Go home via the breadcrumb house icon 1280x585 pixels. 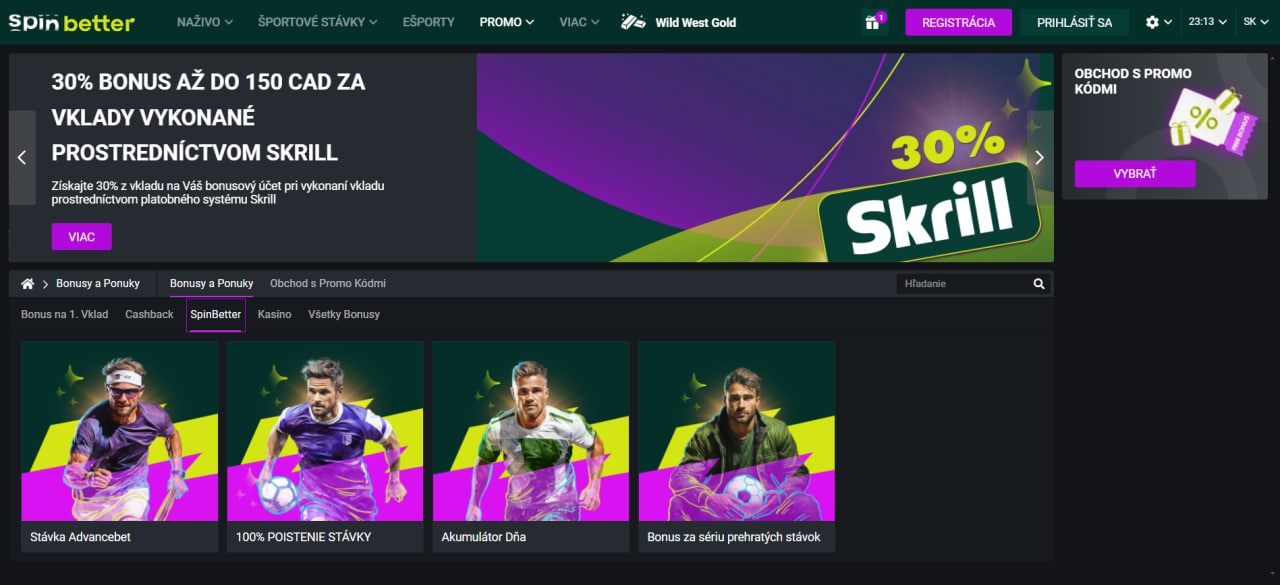click(28, 284)
